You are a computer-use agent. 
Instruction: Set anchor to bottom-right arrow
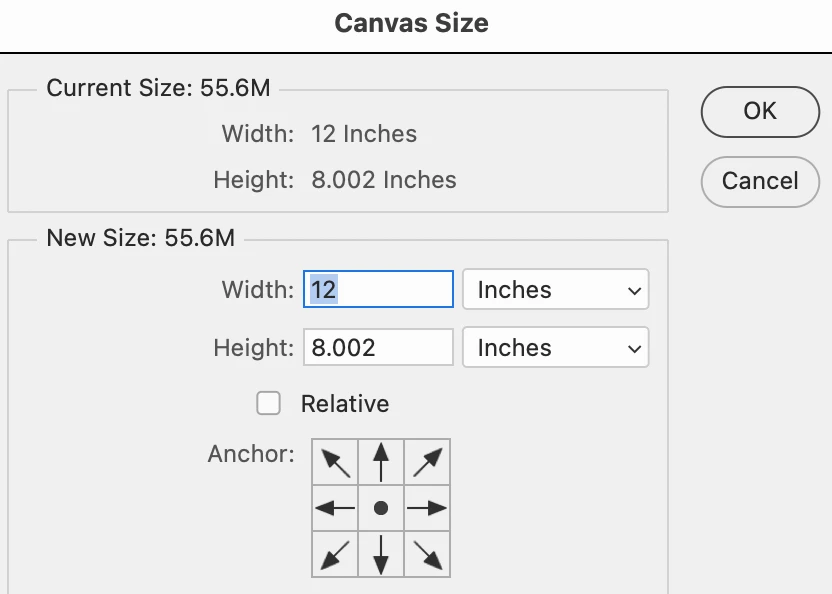426,553
